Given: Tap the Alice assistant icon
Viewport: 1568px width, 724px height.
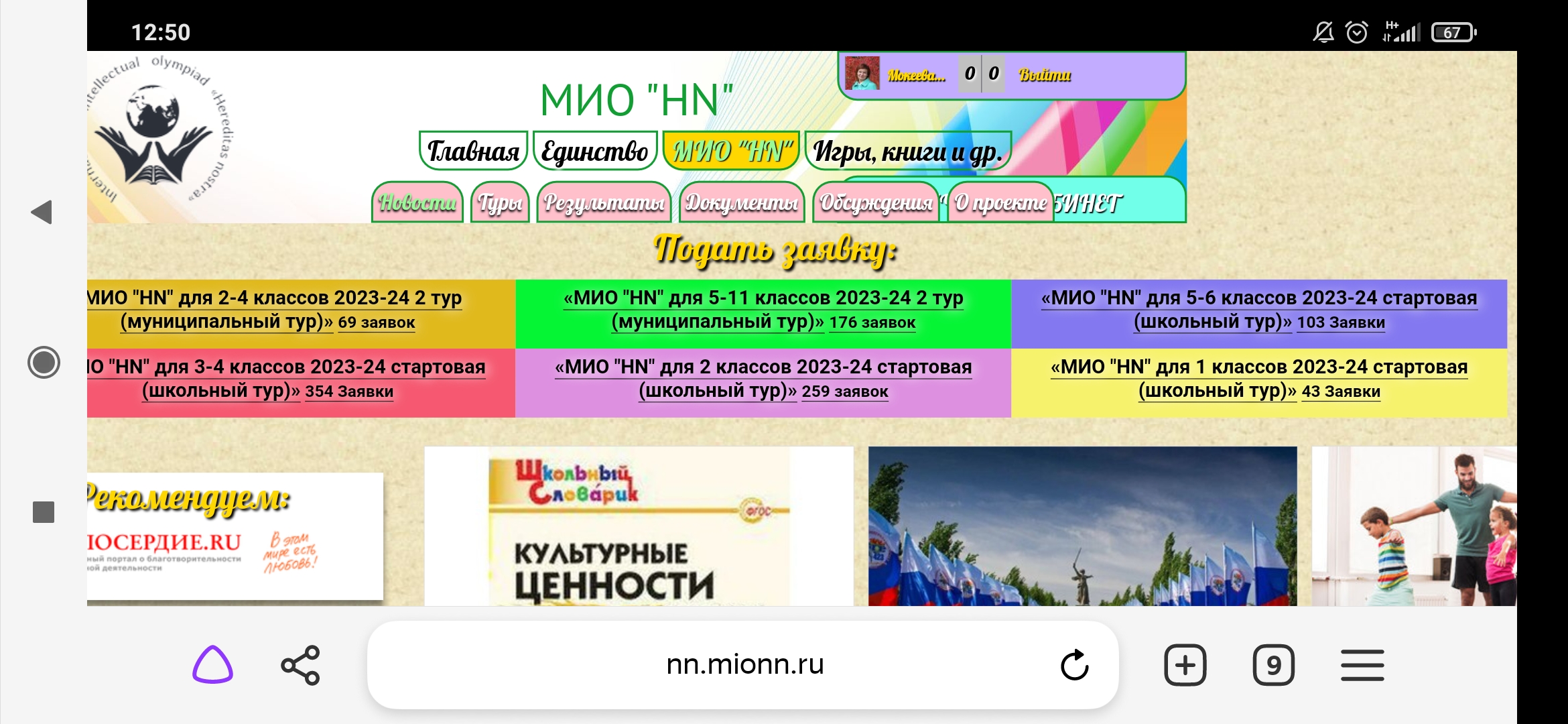Looking at the screenshot, I should point(213,664).
